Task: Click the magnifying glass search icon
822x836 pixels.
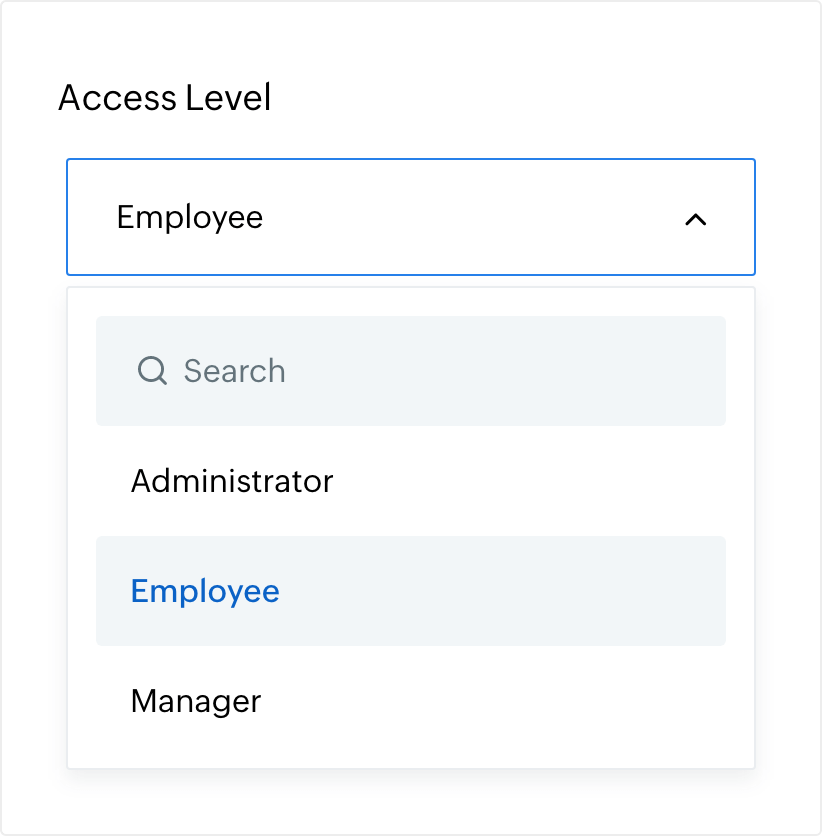Action: point(152,371)
